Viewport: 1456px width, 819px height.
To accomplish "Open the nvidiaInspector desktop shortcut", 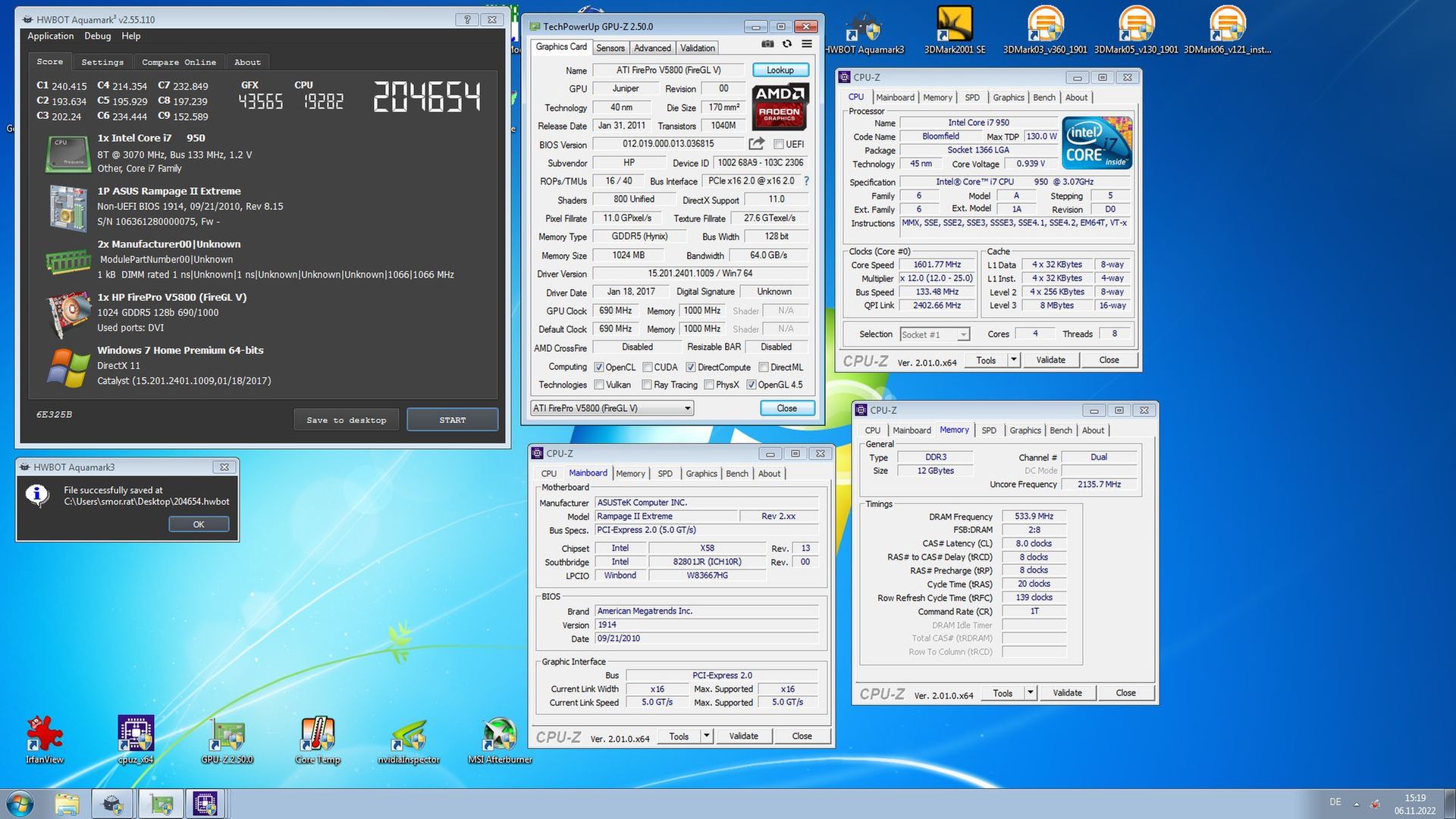I will (409, 739).
